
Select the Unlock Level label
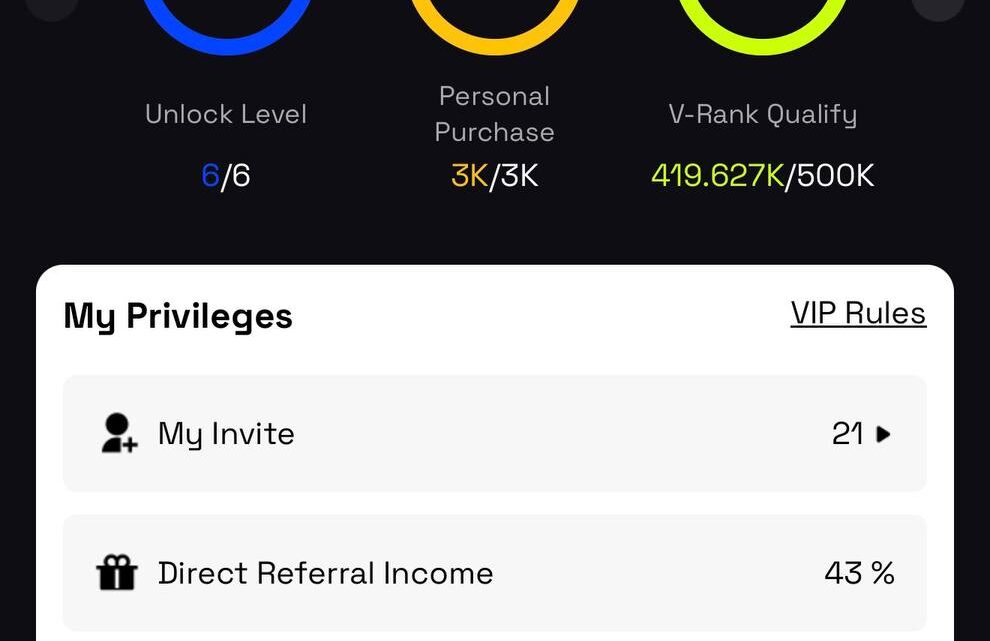pyautogui.click(x=226, y=114)
